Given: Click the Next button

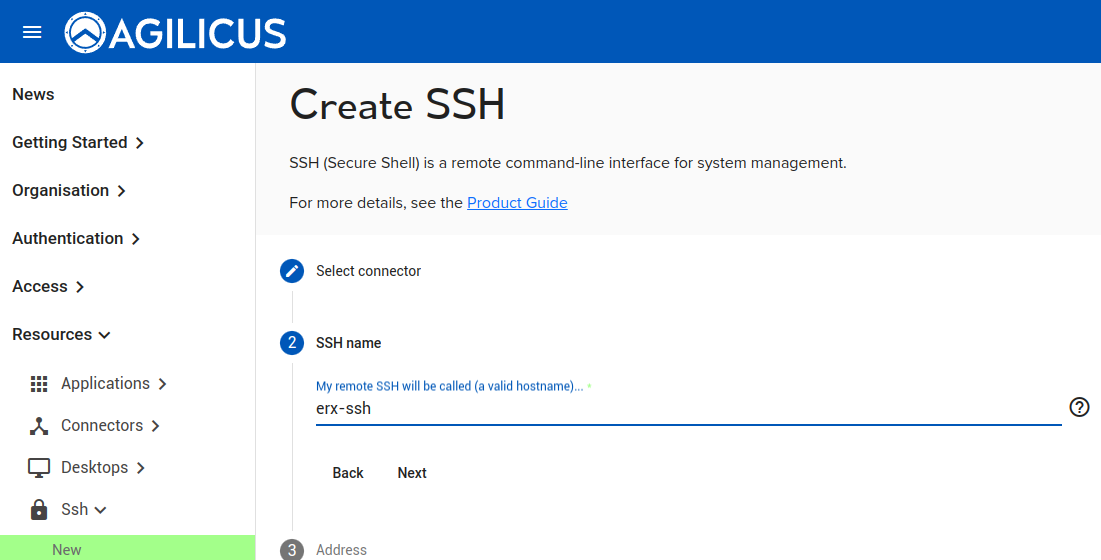Looking at the screenshot, I should 412,473.
